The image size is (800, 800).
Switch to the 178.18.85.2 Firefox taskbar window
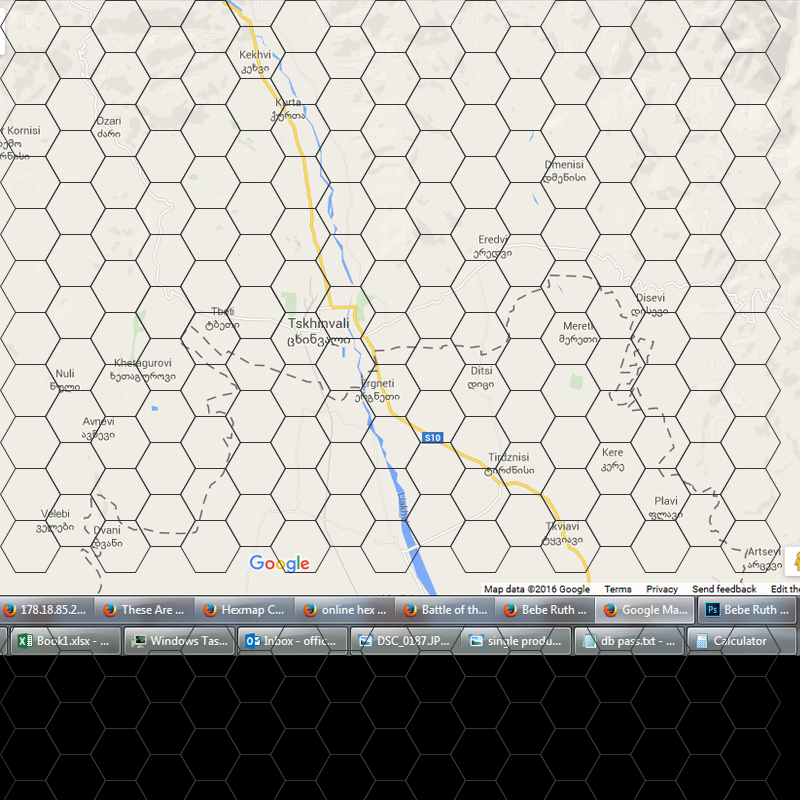46,610
